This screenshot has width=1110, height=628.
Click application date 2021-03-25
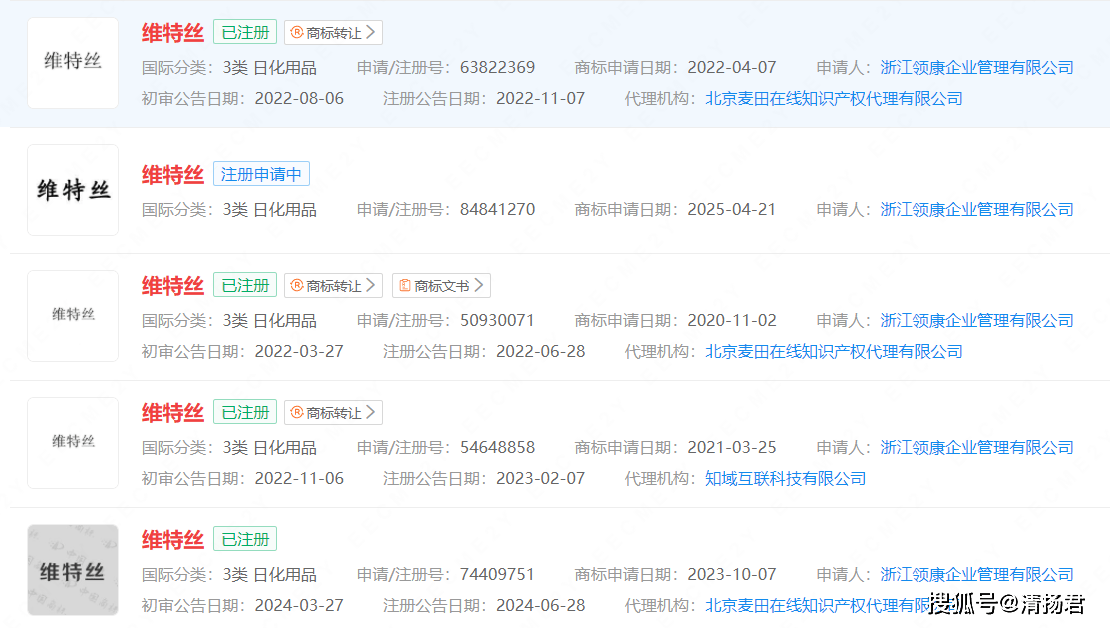(x=732, y=447)
